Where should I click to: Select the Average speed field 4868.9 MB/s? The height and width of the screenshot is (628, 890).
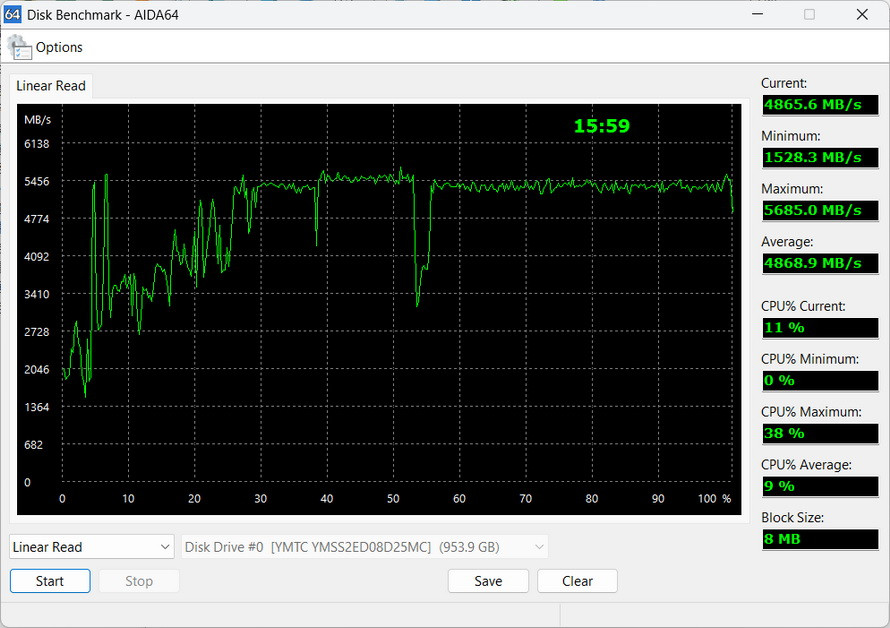[x=819, y=263]
